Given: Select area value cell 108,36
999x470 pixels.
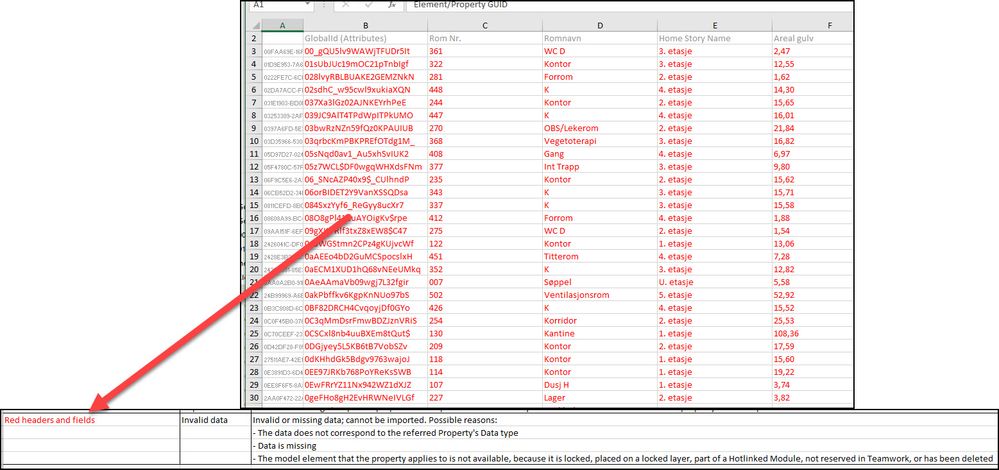Looking at the screenshot, I should [x=812, y=333].
